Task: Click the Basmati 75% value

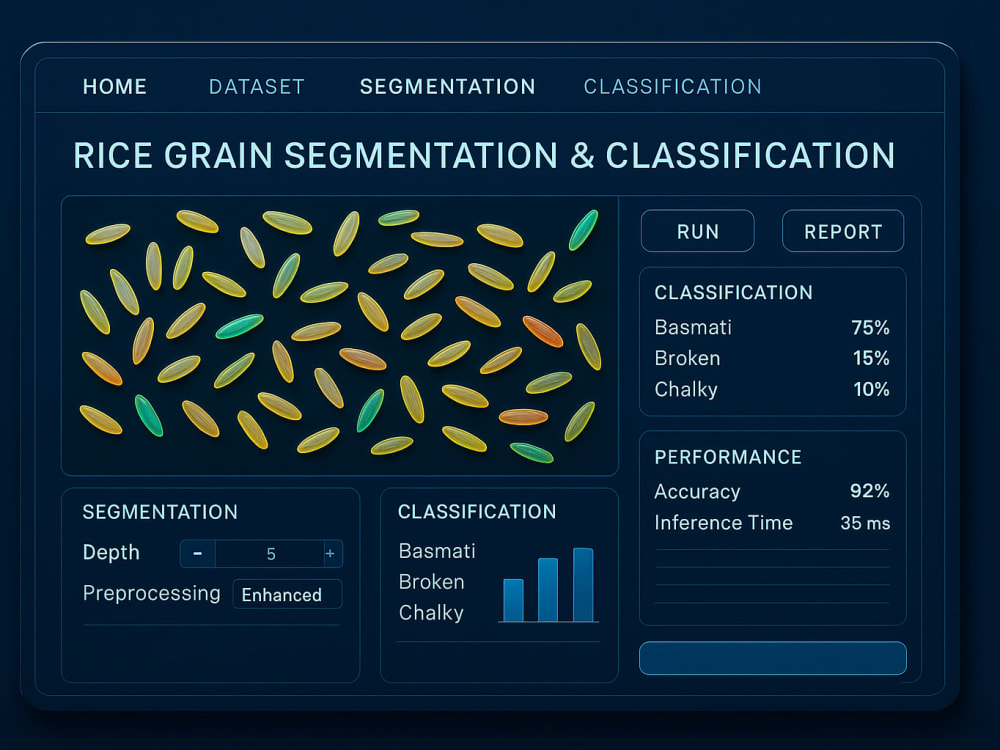Action: pyautogui.click(x=870, y=328)
